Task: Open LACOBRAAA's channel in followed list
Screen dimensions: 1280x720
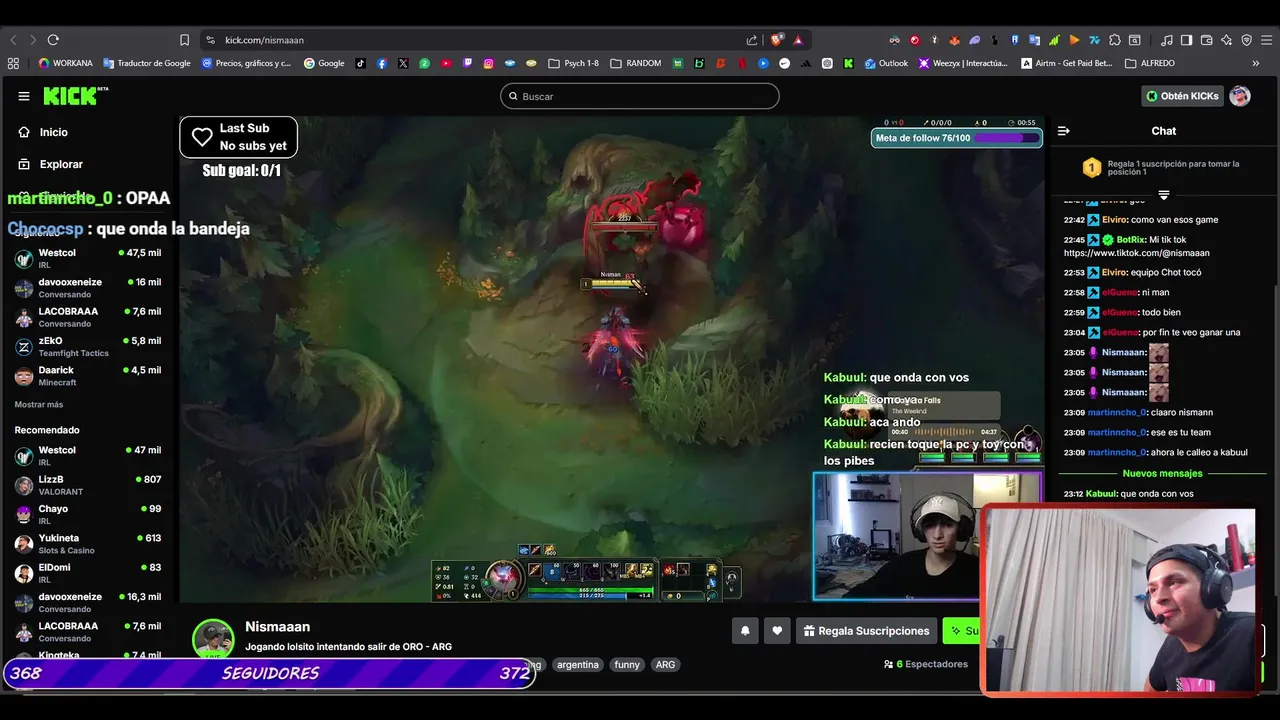Action: tap(88, 317)
